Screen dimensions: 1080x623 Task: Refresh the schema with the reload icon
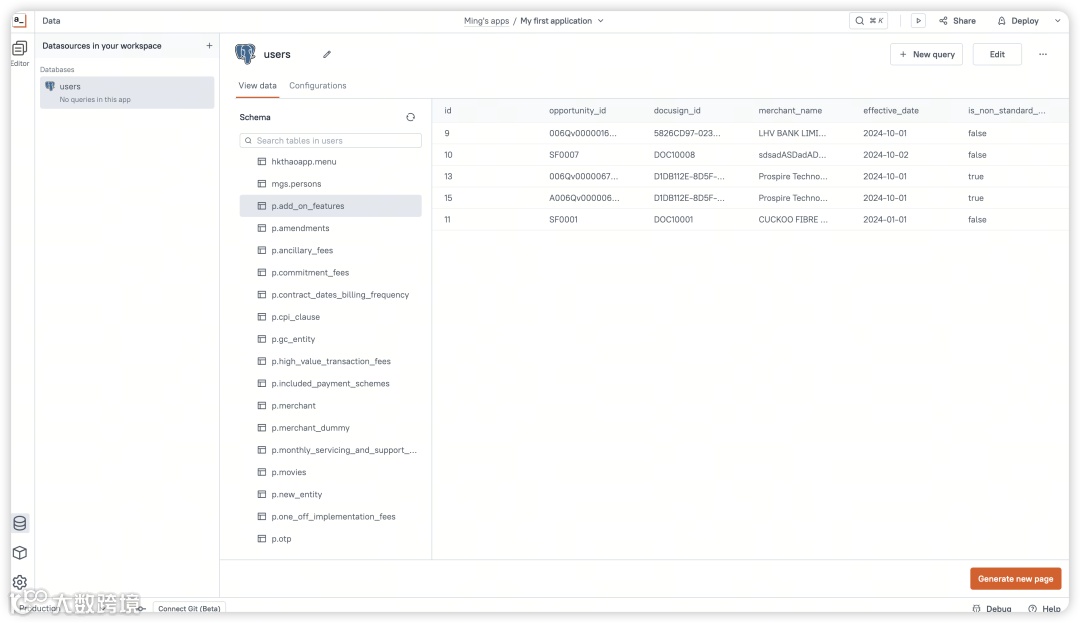411,117
